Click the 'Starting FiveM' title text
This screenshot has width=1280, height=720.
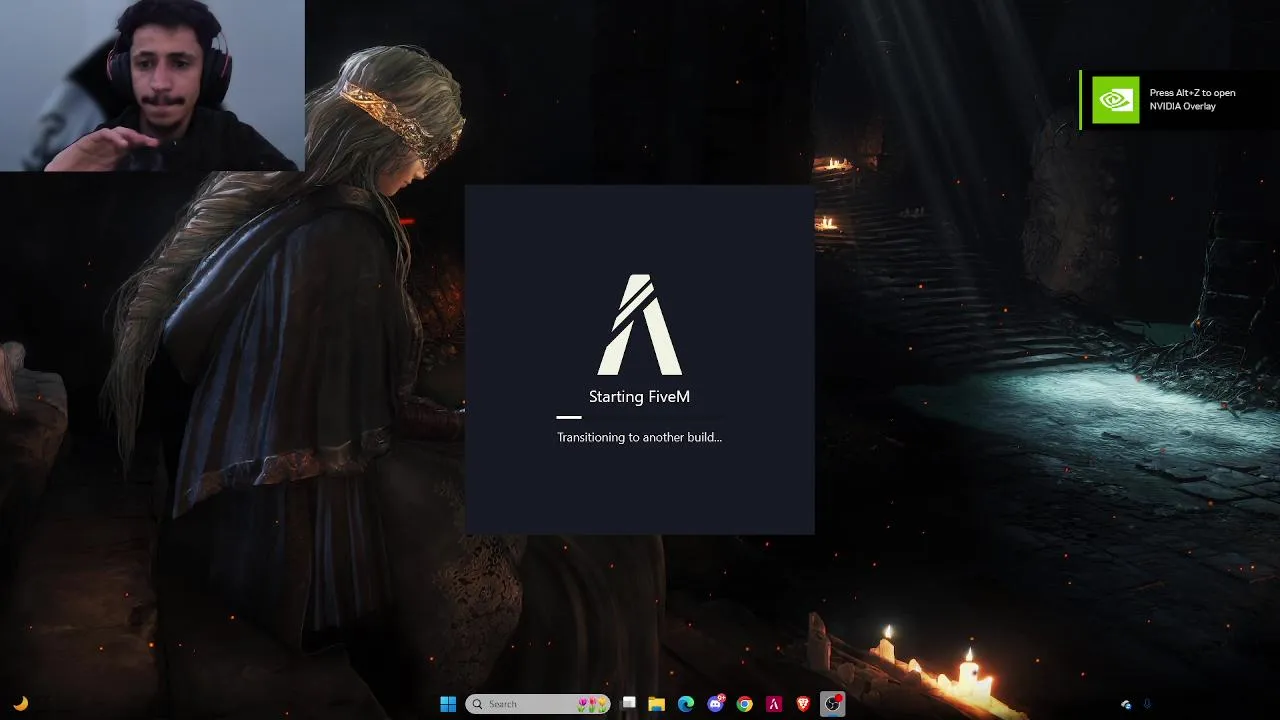[x=639, y=397]
